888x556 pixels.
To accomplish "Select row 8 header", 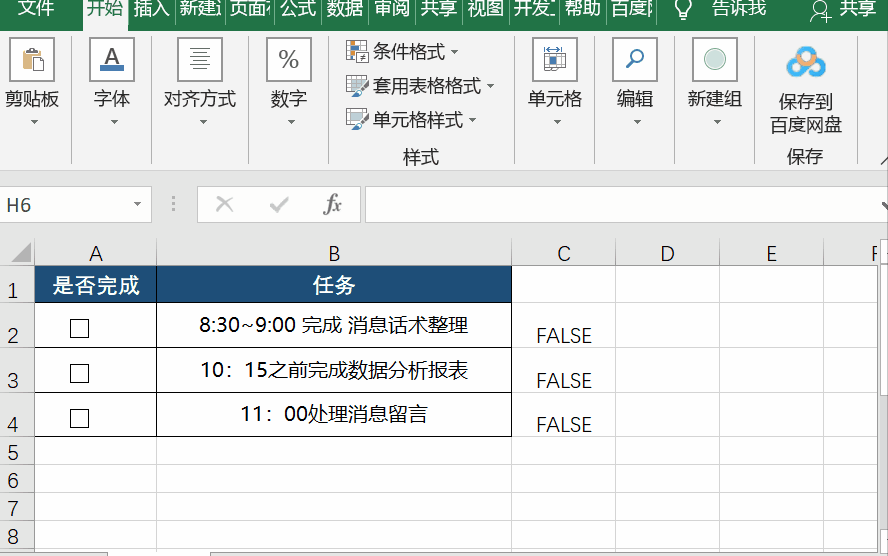I will coord(17,534).
